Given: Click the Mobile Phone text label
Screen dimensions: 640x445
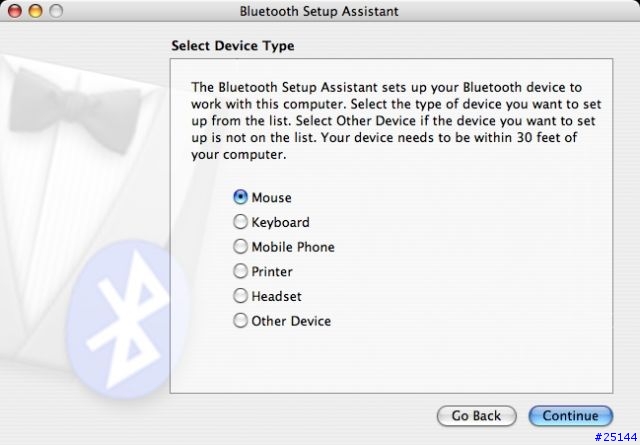Looking at the screenshot, I should [x=293, y=247].
